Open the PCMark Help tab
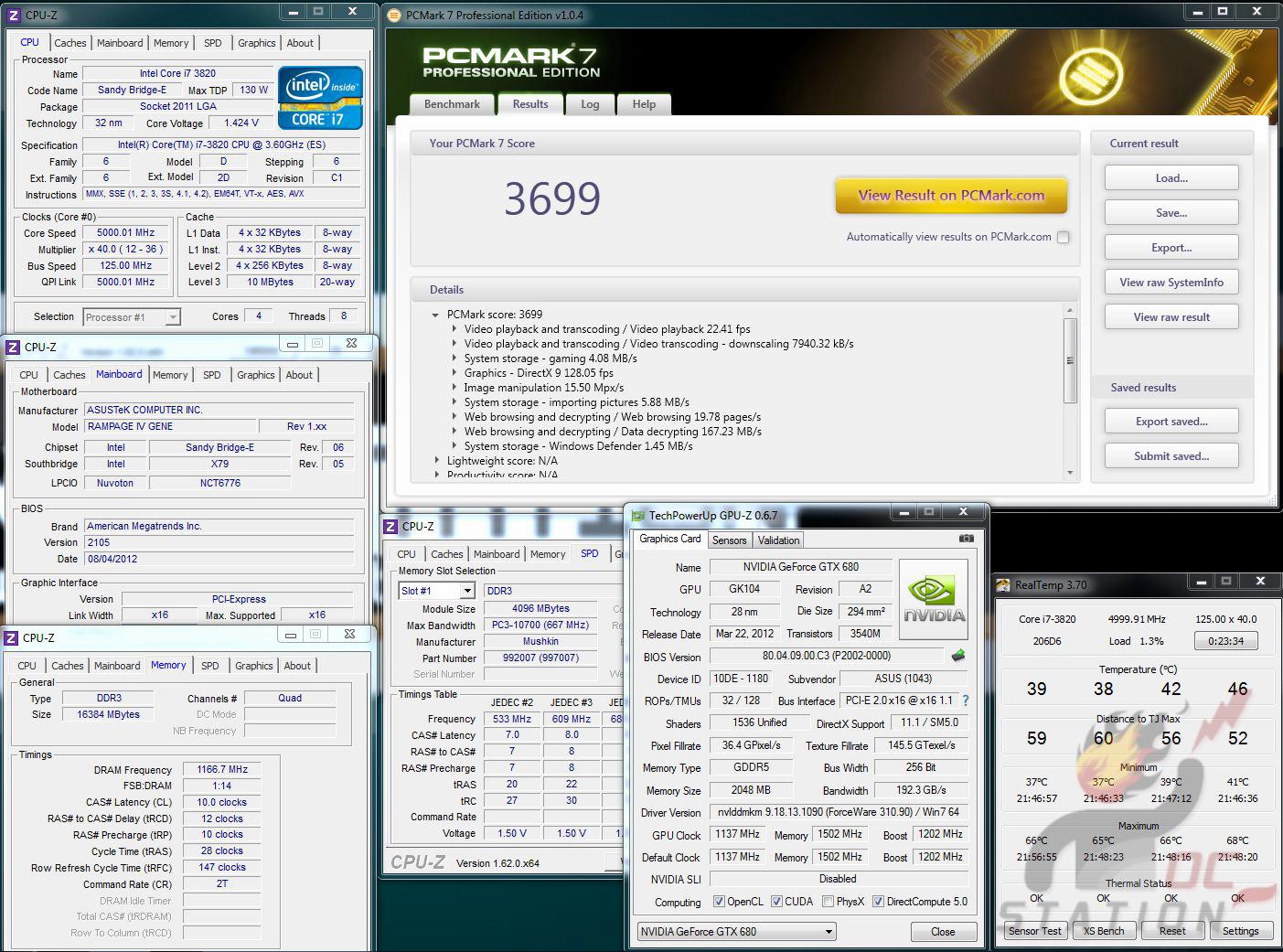This screenshot has width=1283, height=952. 644,104
